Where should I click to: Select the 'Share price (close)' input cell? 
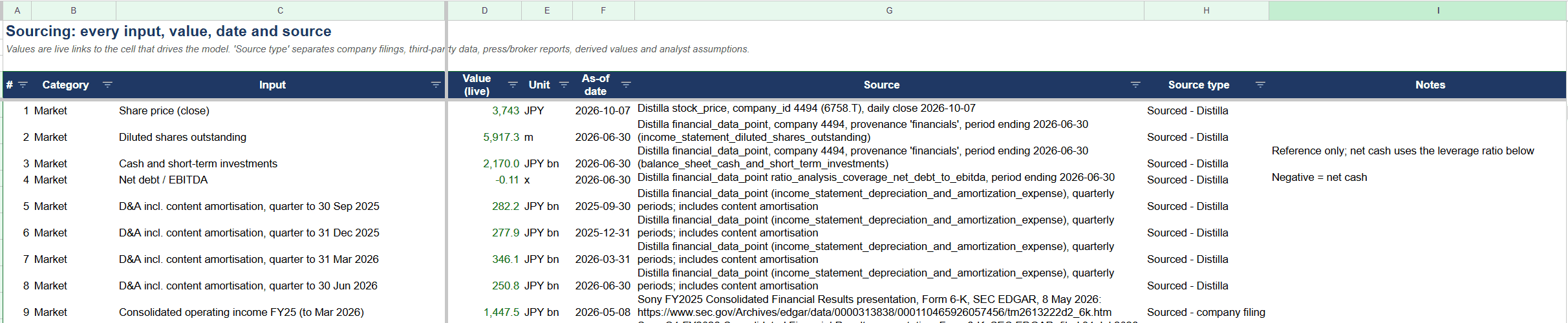[280, 111]
